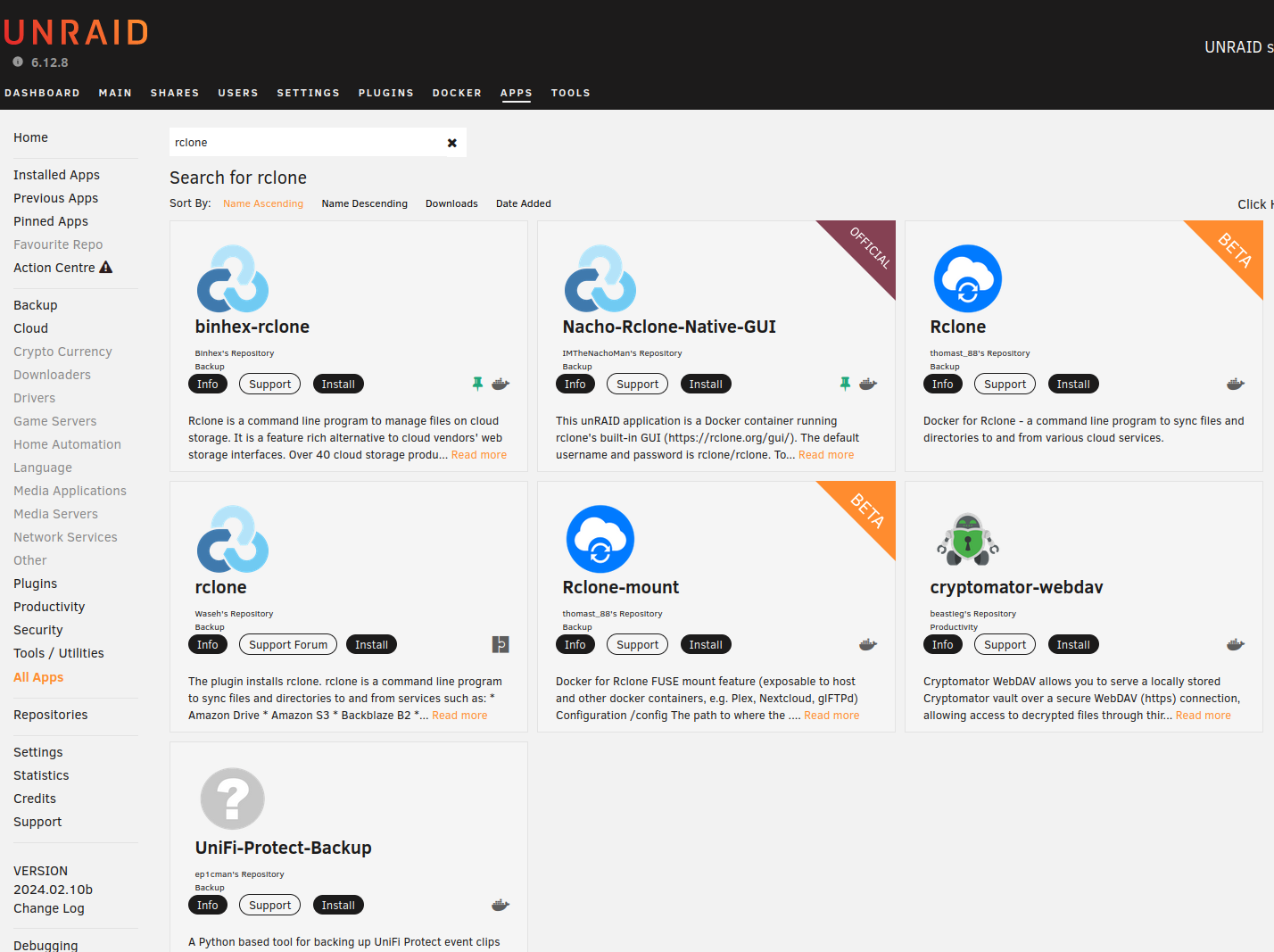This screenshot has height=952, width=1274.
Task: Read more about cryptomator-webdav
Action: (1204, 716)
